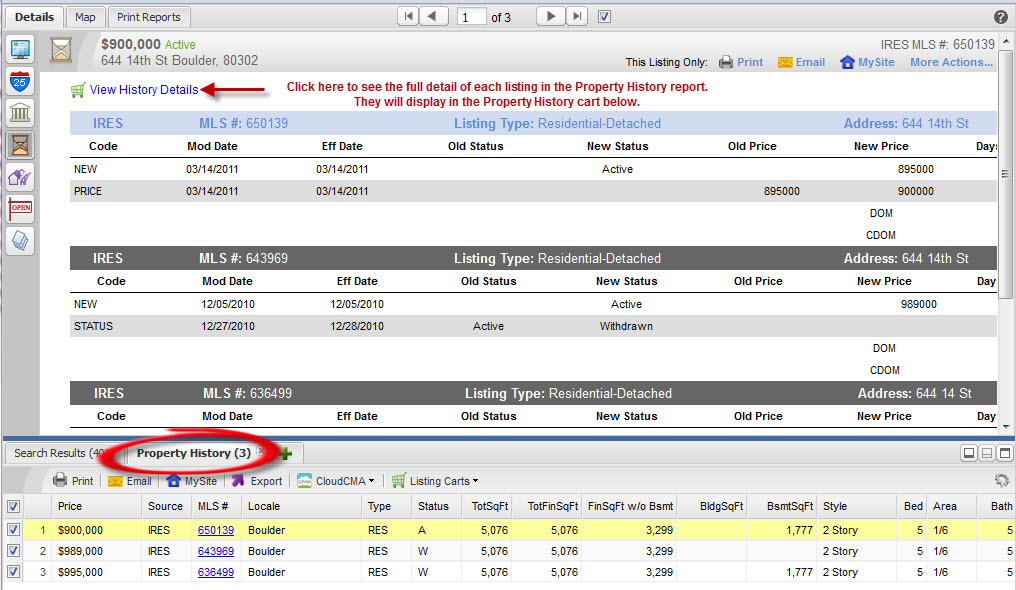Switch to the Map tab
The height and width of the screenshot is (590, 1016).
tap(86, 17)
